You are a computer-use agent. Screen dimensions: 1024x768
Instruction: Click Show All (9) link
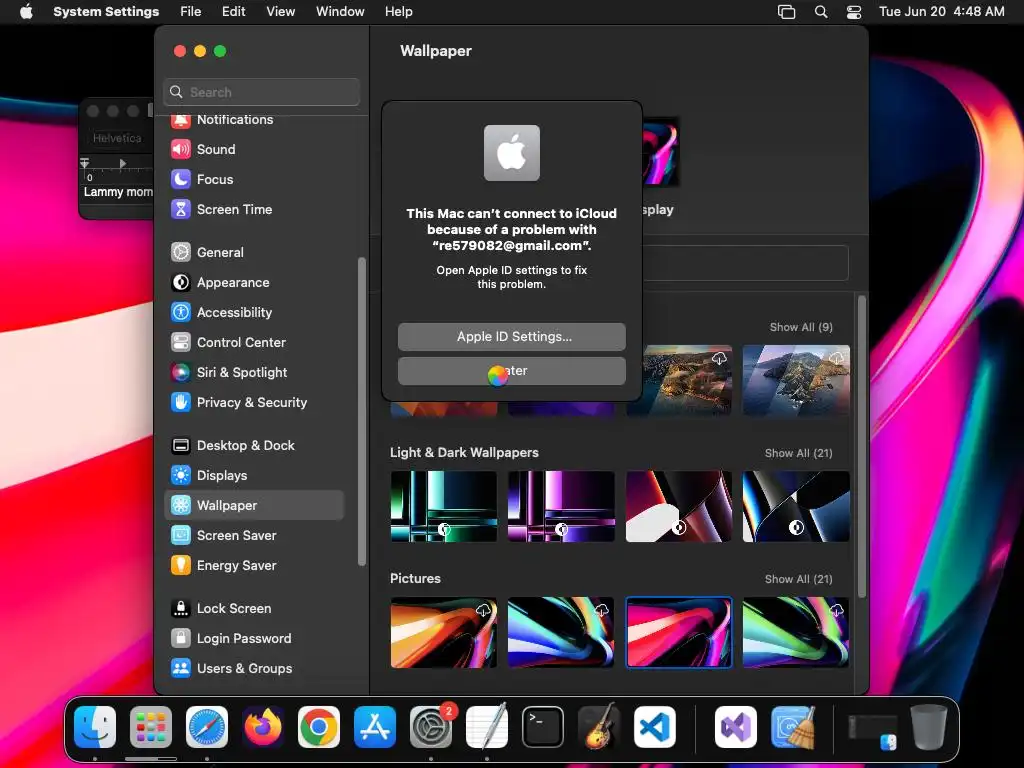click(801, 327)
